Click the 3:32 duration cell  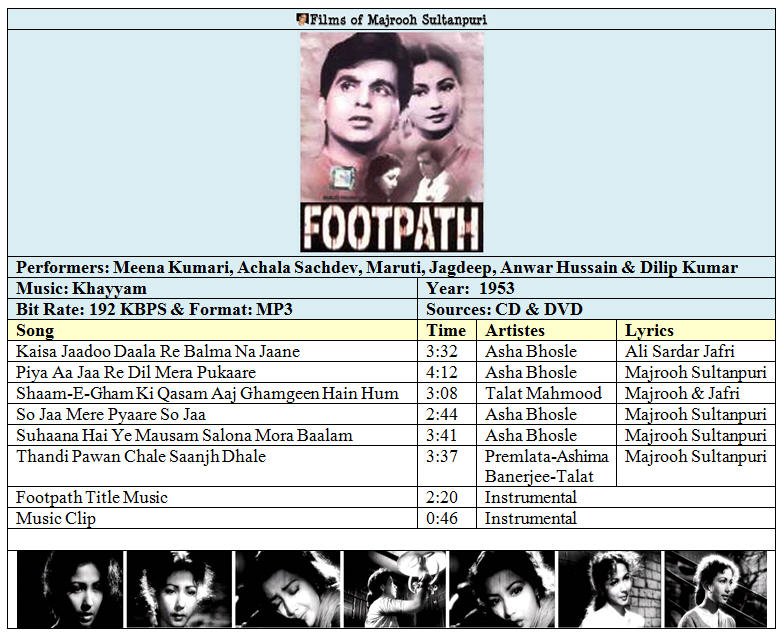pos(447,351)
